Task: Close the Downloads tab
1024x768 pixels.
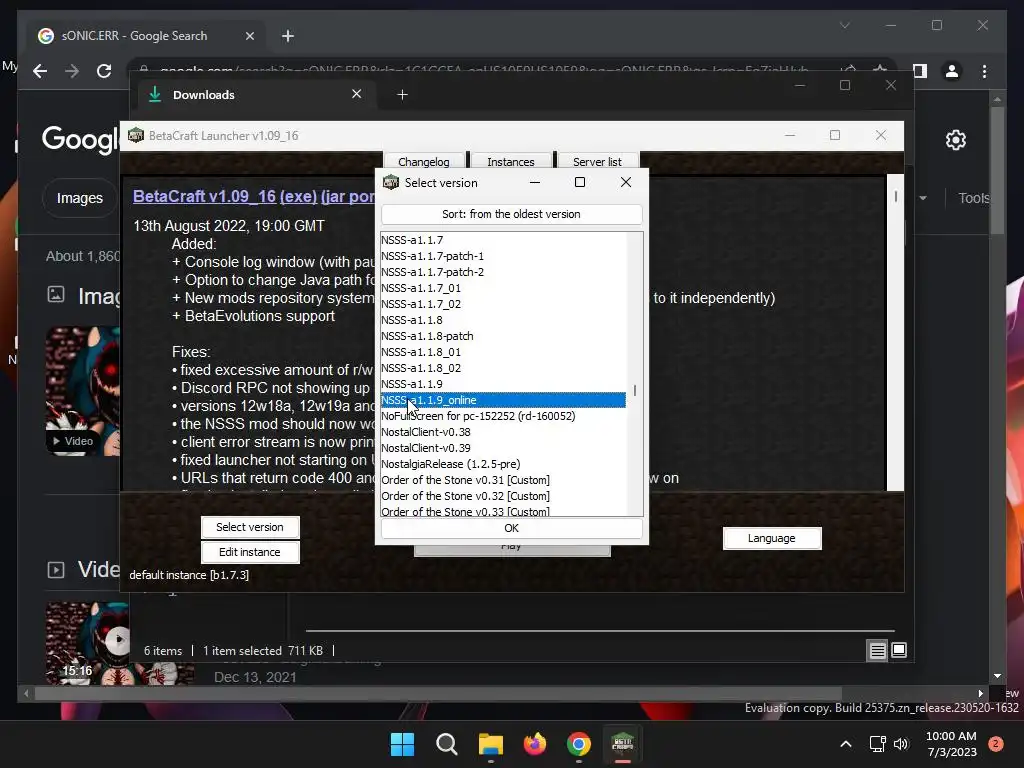Action: 357,94
